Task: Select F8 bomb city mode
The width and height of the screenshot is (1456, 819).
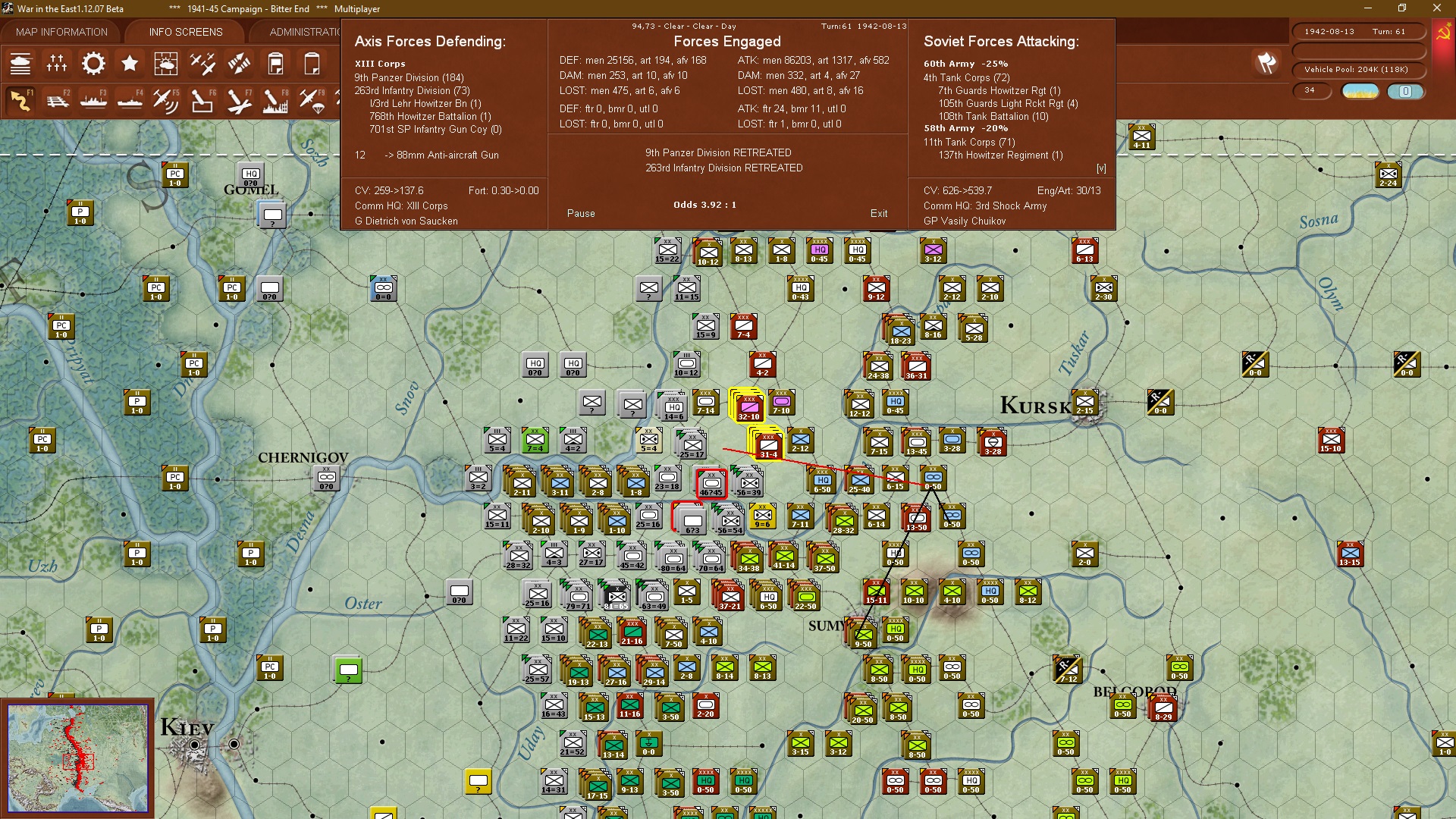Action: pyautogui.click(x=275, y=100)
